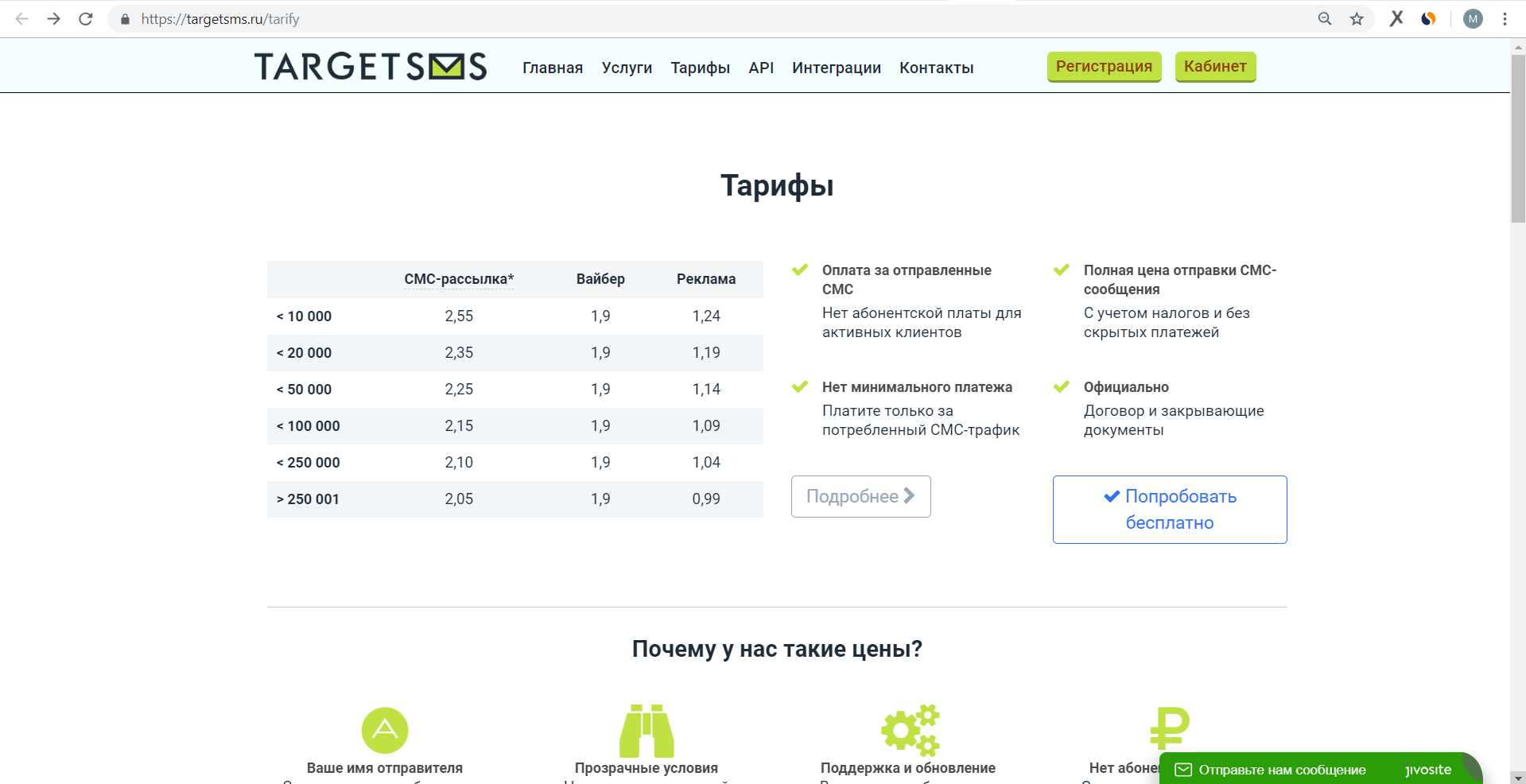Click checkmark beside 'Оплата за отправленные СМС'

(800, 270)
